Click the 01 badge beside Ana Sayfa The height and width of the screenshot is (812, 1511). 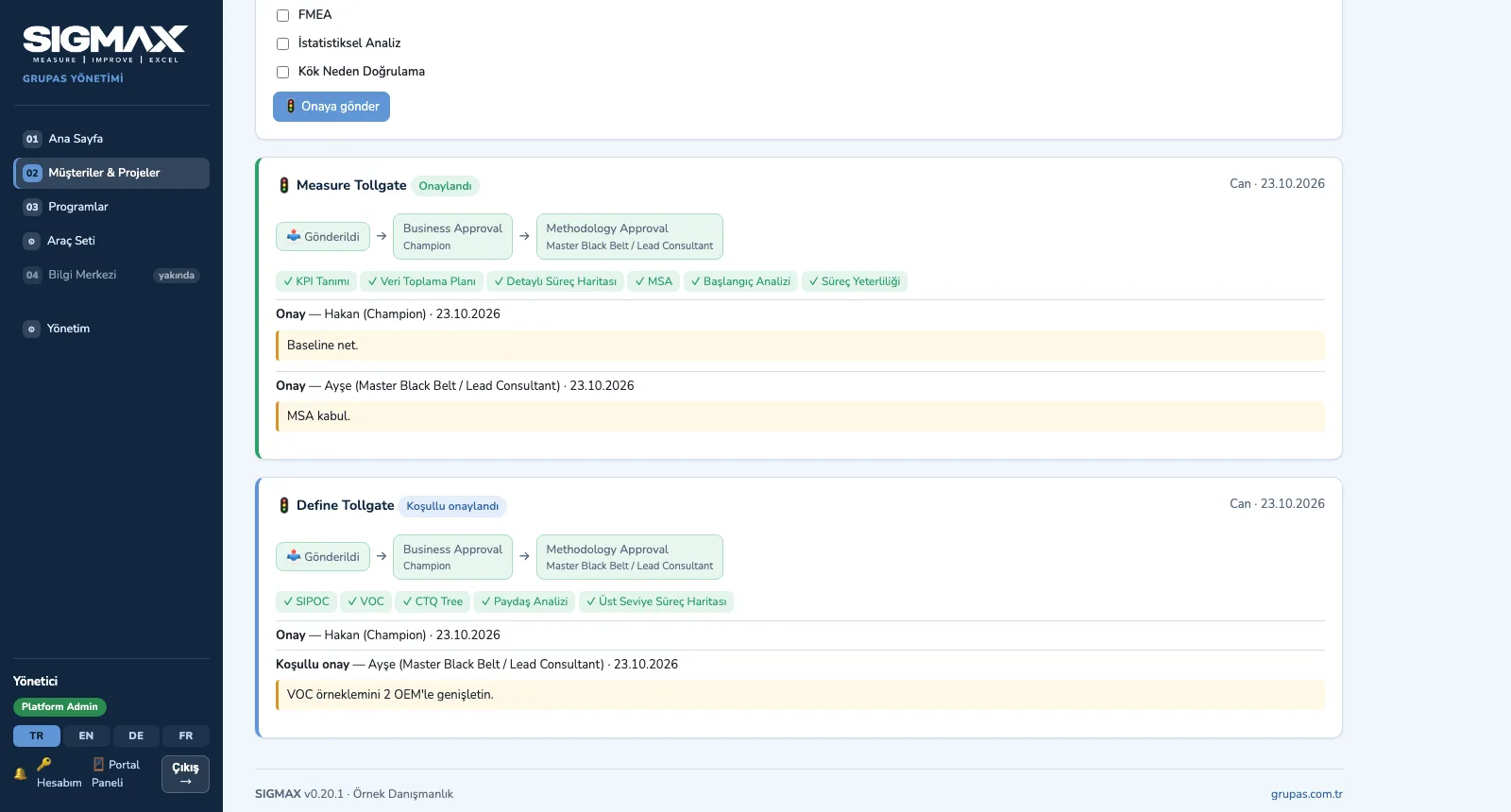point(32,139)
